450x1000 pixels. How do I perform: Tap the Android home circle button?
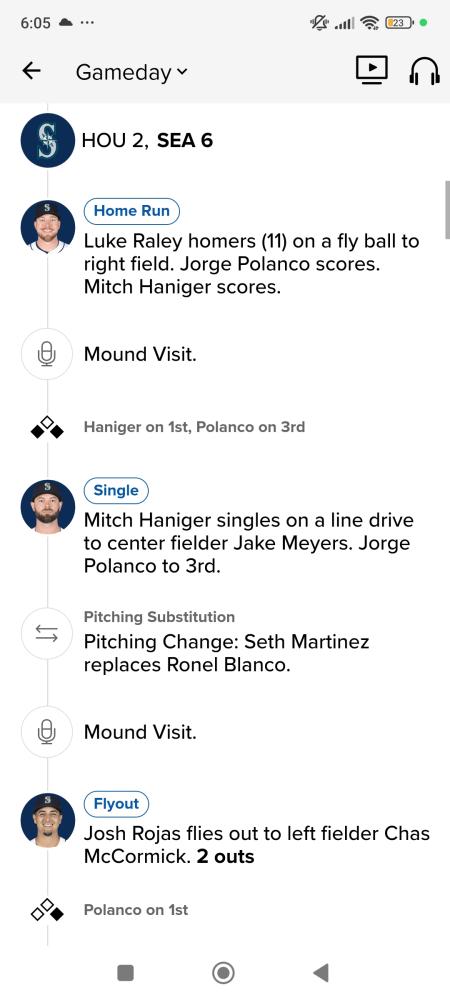click(223, 973)
